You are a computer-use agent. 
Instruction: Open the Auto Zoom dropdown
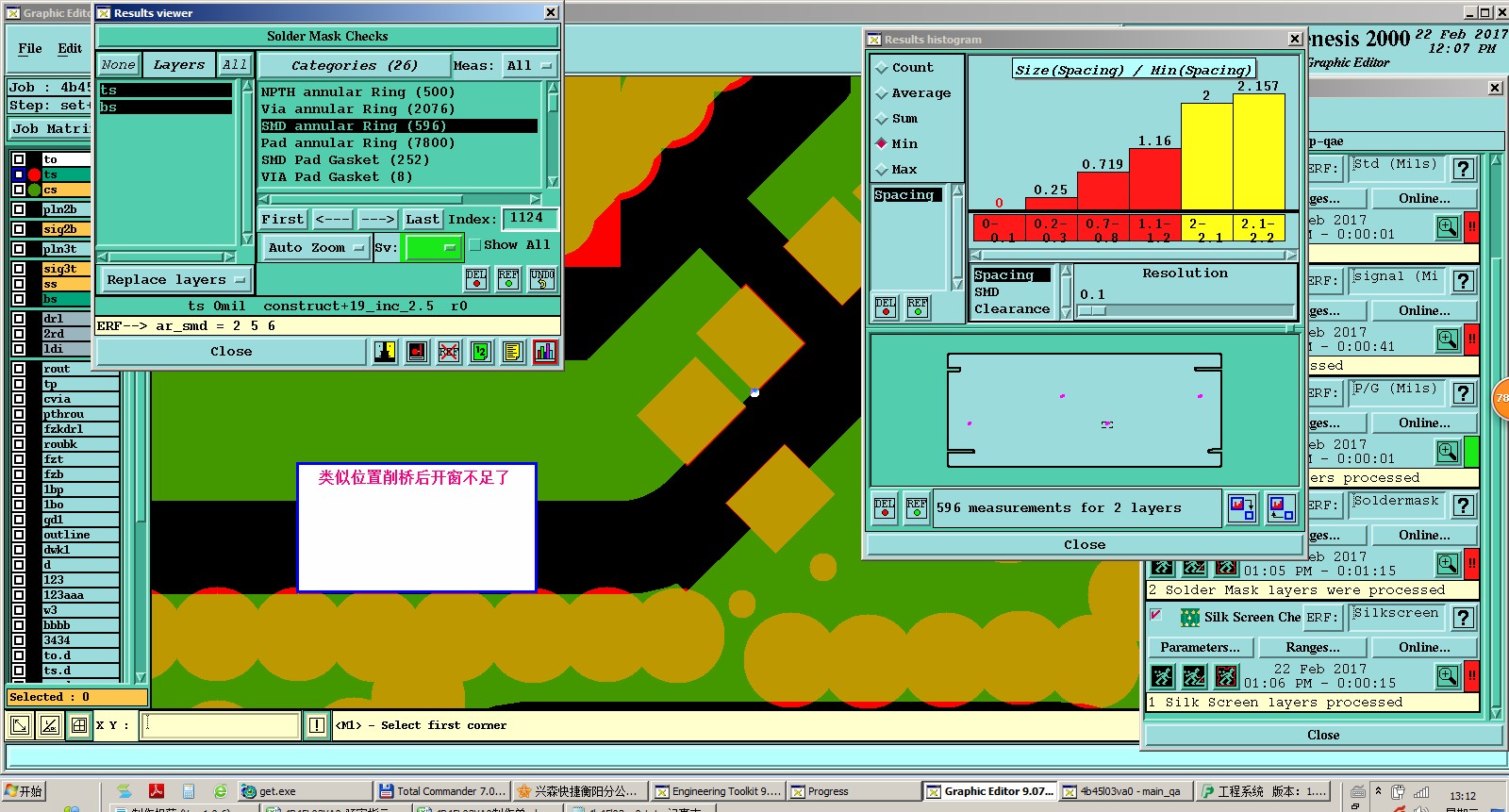(316, 248)
